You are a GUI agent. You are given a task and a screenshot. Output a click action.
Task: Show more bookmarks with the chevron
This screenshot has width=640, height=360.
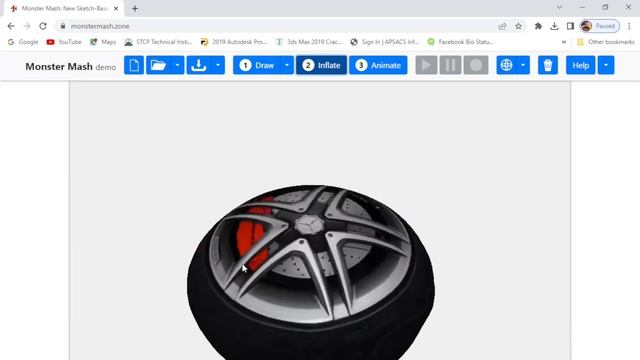564,42
